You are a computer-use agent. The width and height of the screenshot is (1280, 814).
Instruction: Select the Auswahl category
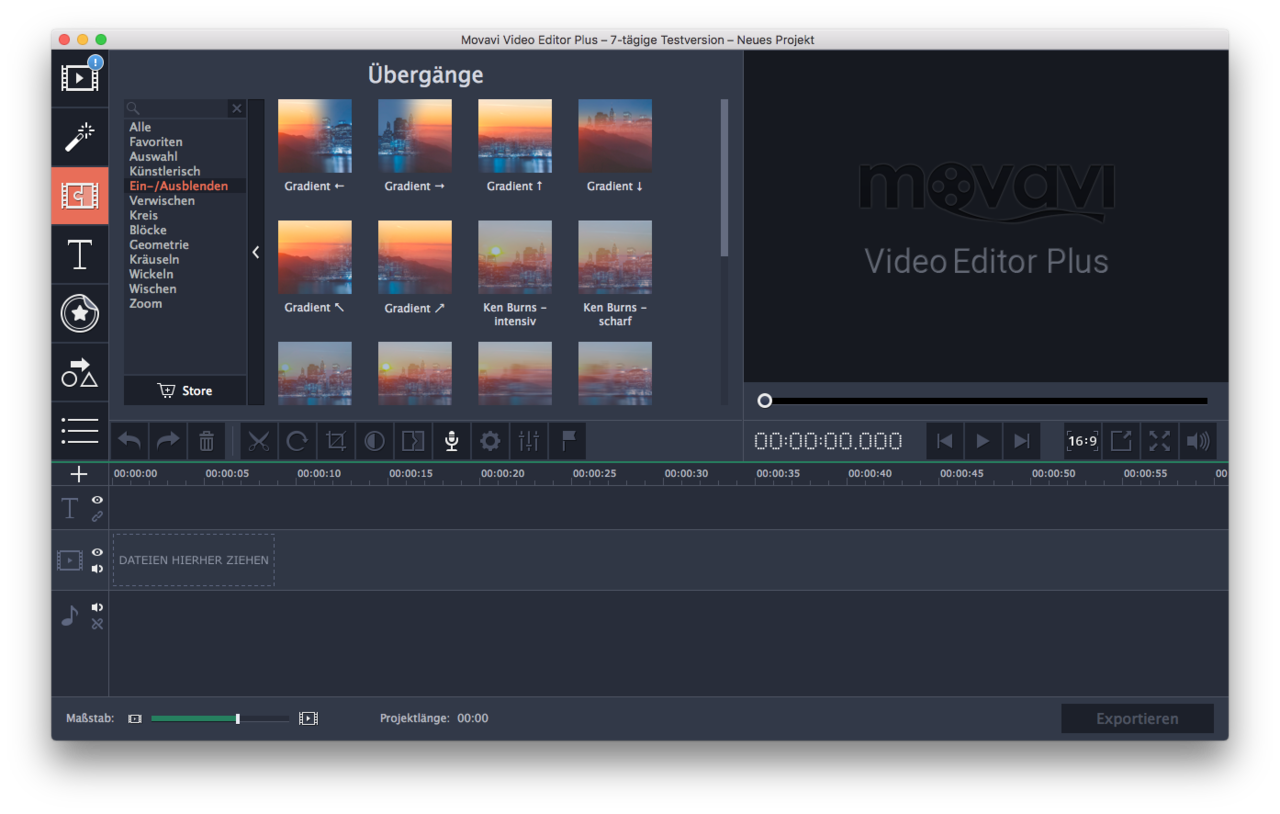[x=153, y=157]
